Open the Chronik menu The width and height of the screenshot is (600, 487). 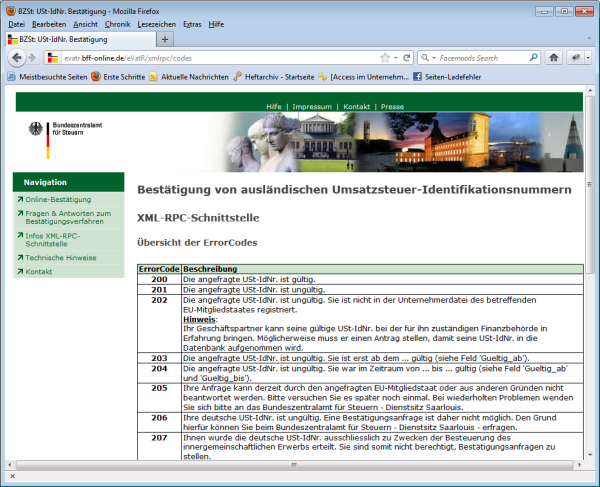point(118,23)
